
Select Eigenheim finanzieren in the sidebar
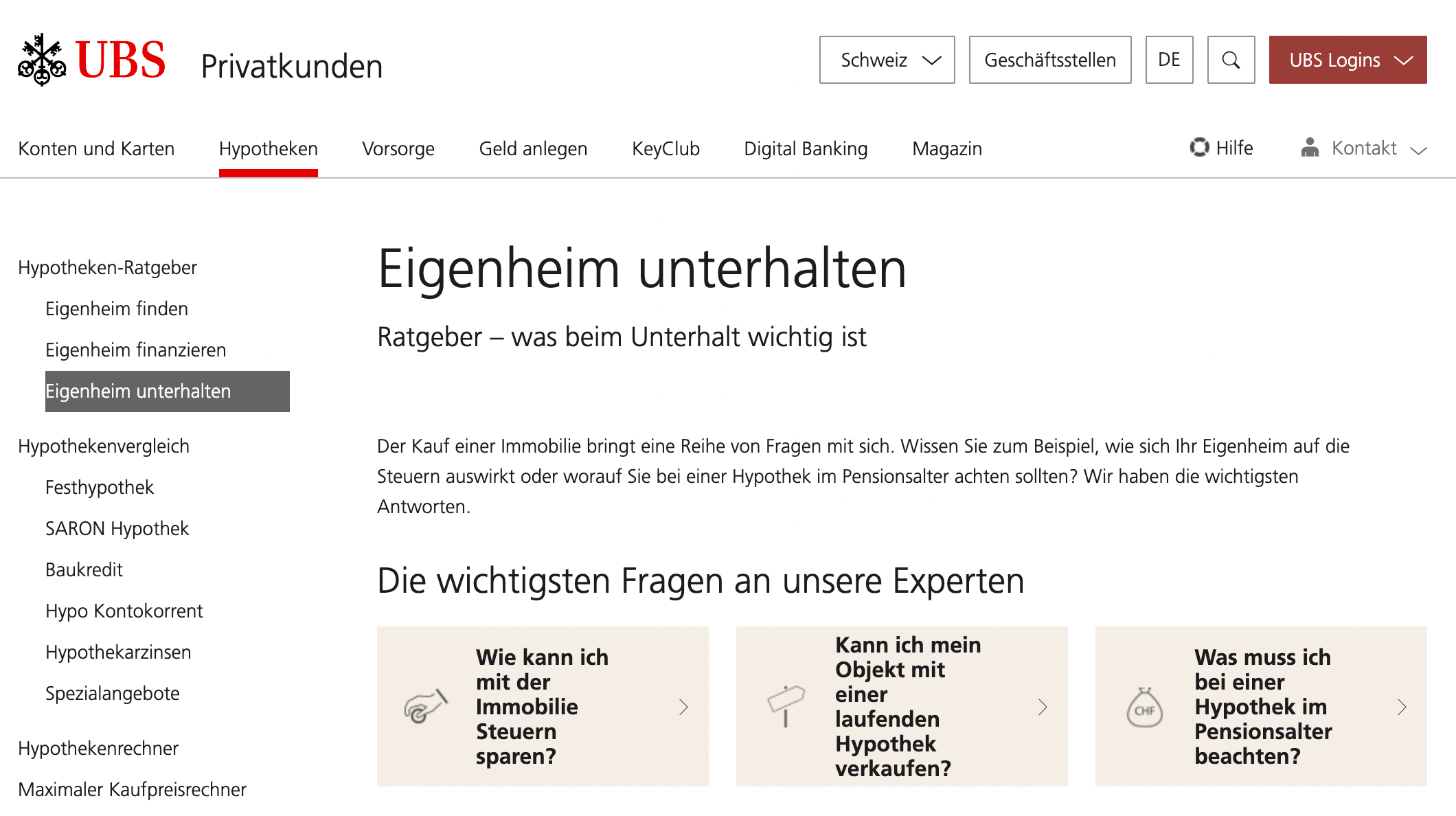(135, 350)
